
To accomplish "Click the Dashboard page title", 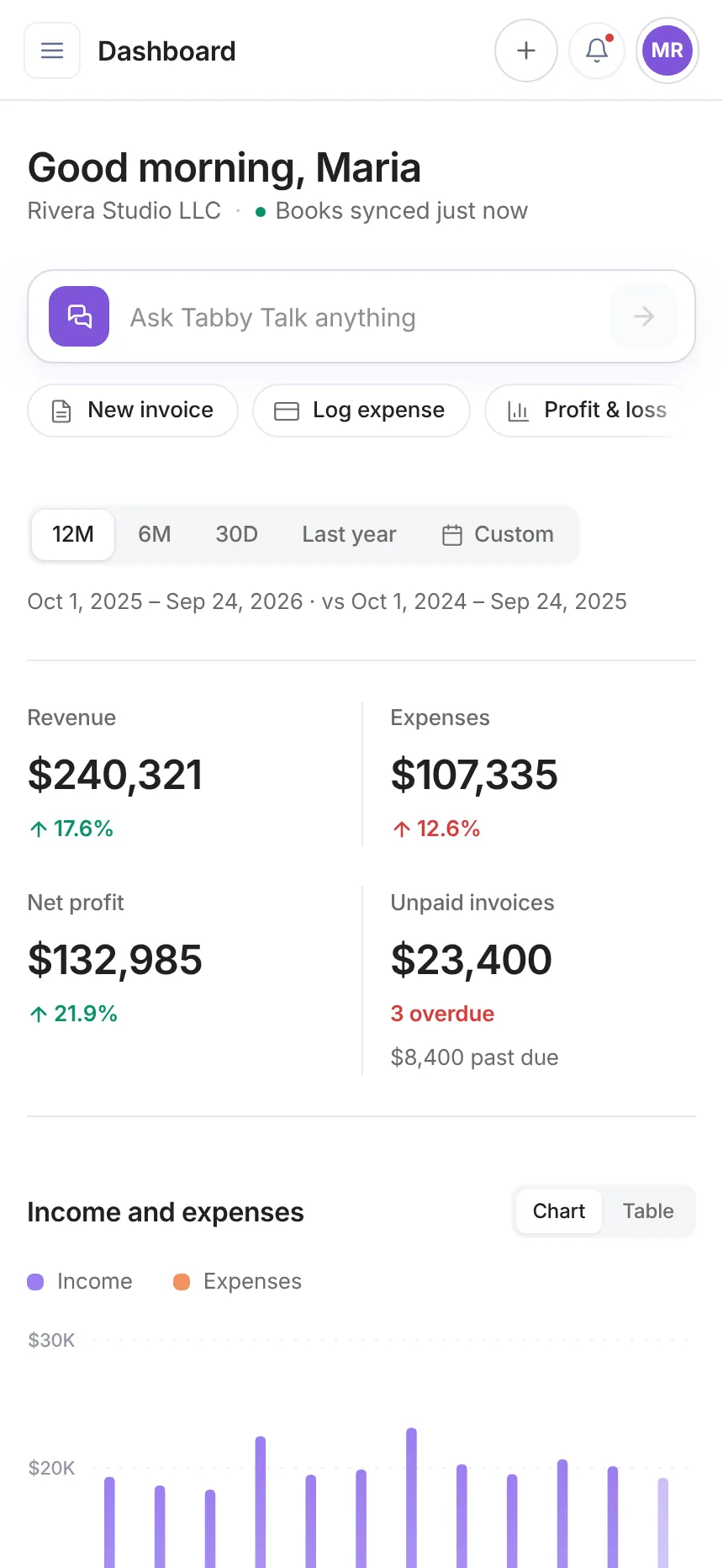I will pyautogui.click(x=166, y=51).
